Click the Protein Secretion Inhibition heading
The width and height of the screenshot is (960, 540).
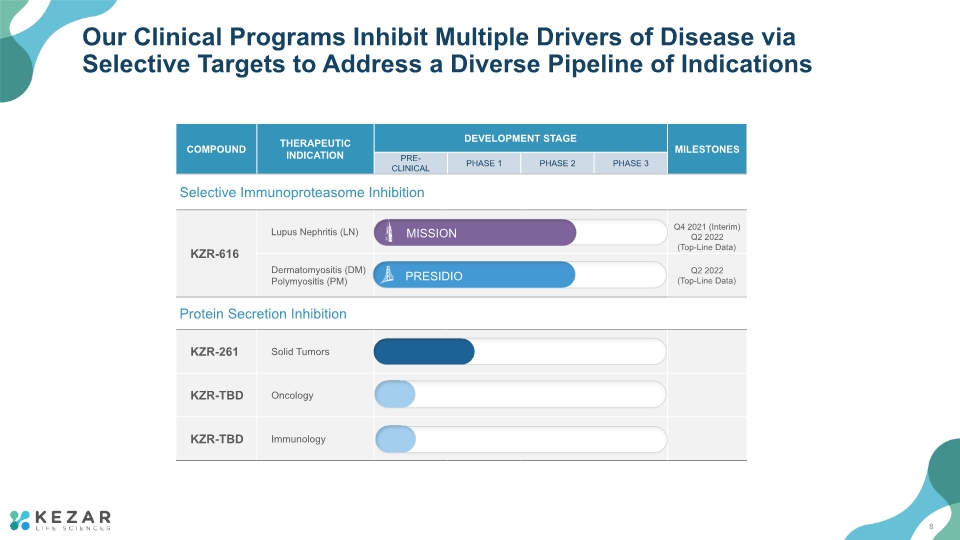coord(263,313)
